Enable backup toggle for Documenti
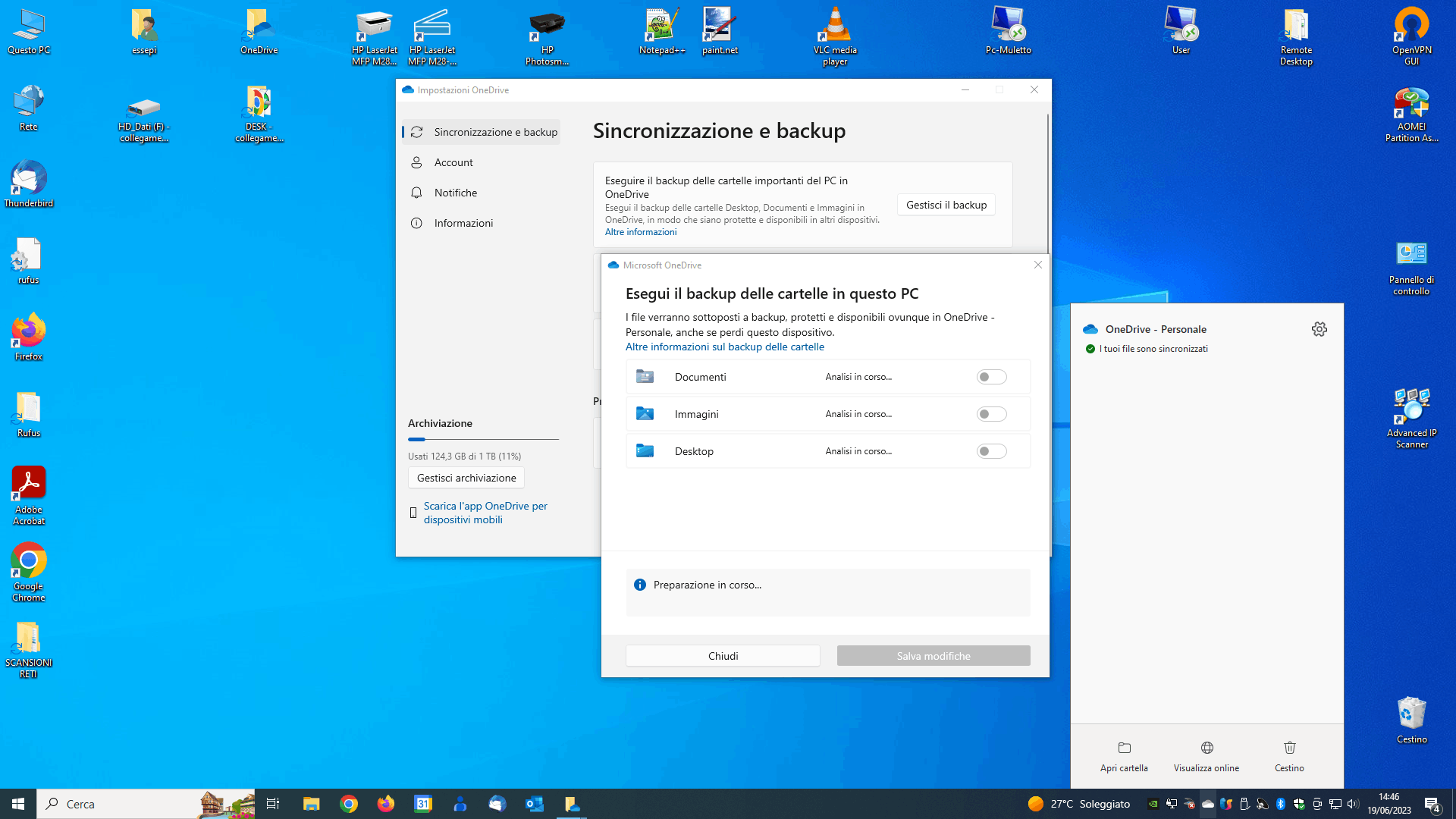This screenshot has width=1456, height=819. coord(991,377)
